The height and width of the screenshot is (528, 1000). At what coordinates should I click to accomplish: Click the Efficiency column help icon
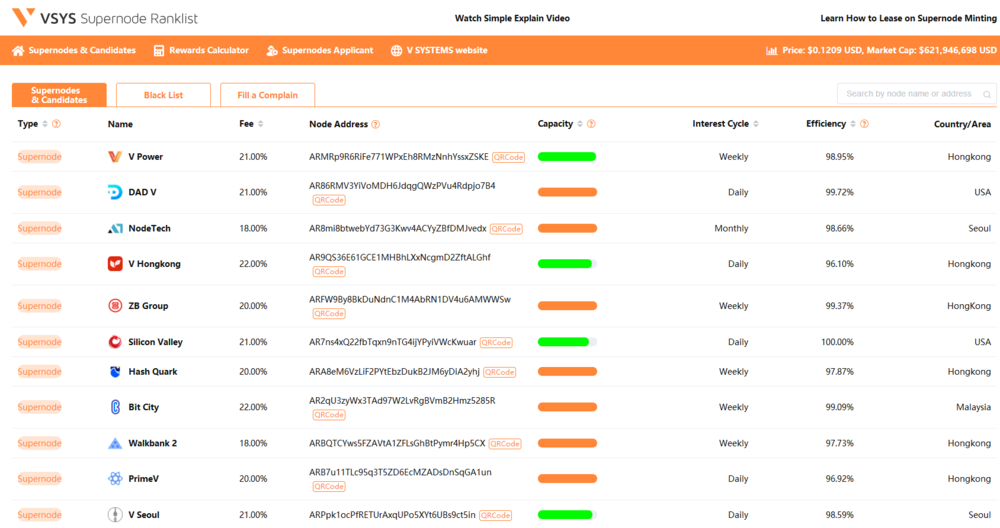click(x=864, y=124)
